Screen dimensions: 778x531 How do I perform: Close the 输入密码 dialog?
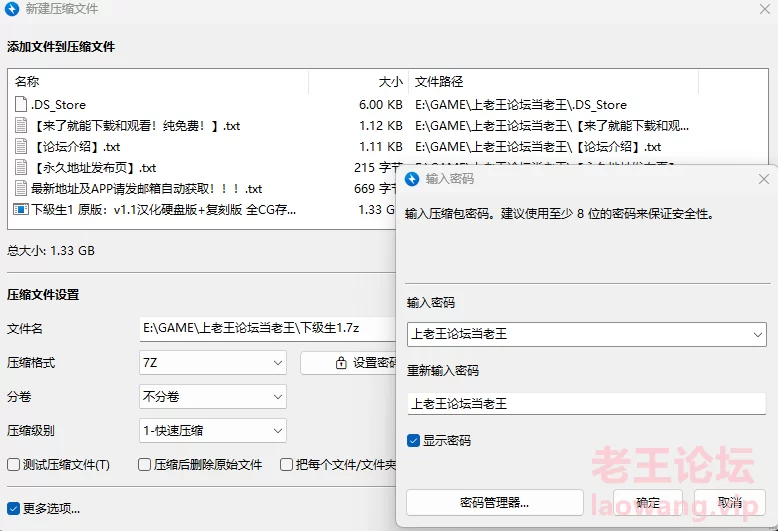click(x=764, y=179)
